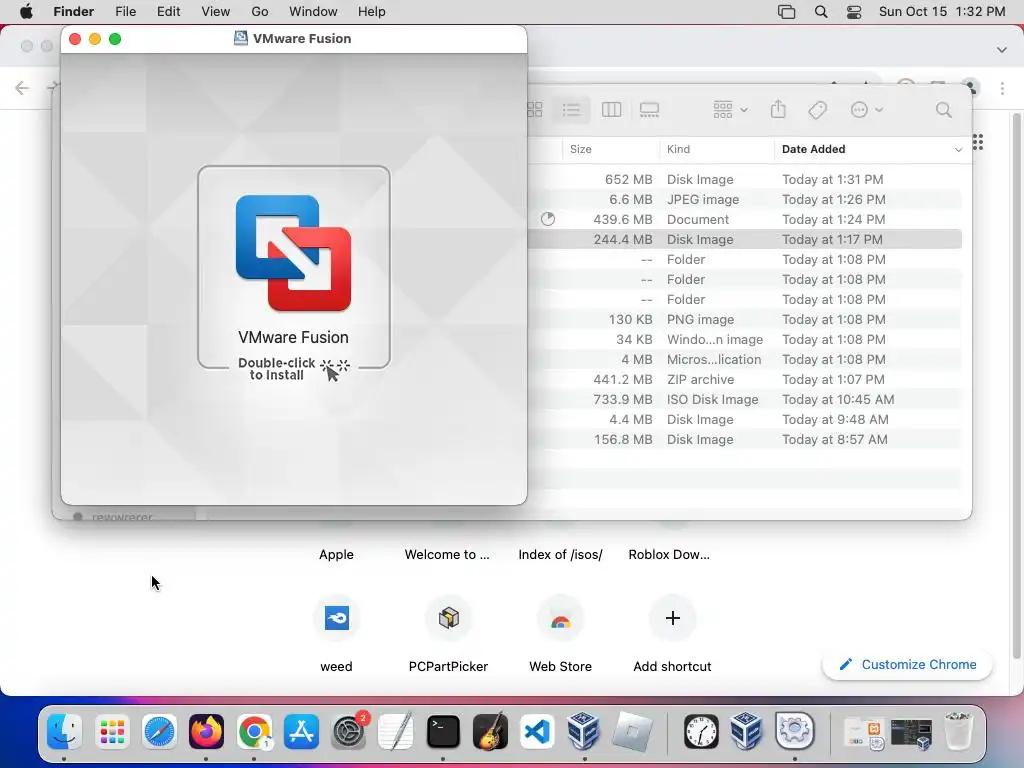Open Google Chrome from the Dock

pos(254,731)
